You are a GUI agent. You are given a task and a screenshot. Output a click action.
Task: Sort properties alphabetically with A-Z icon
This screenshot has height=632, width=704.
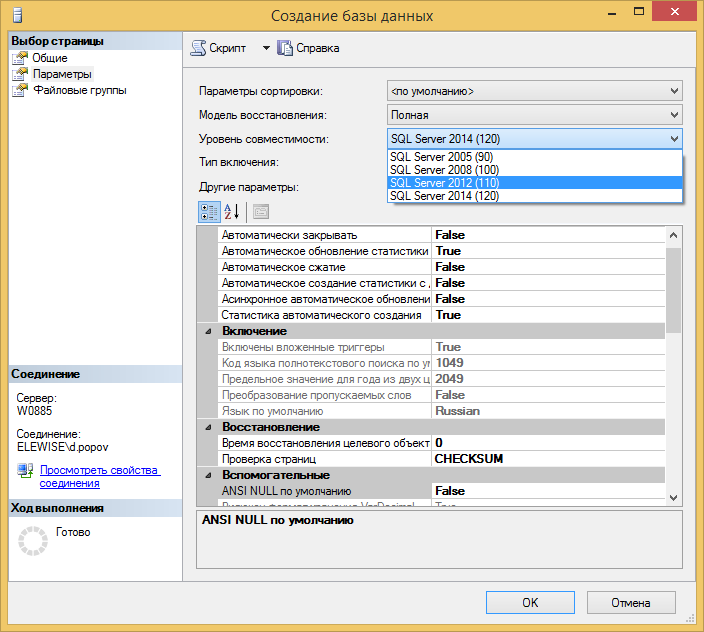click(x=231, y=211)
